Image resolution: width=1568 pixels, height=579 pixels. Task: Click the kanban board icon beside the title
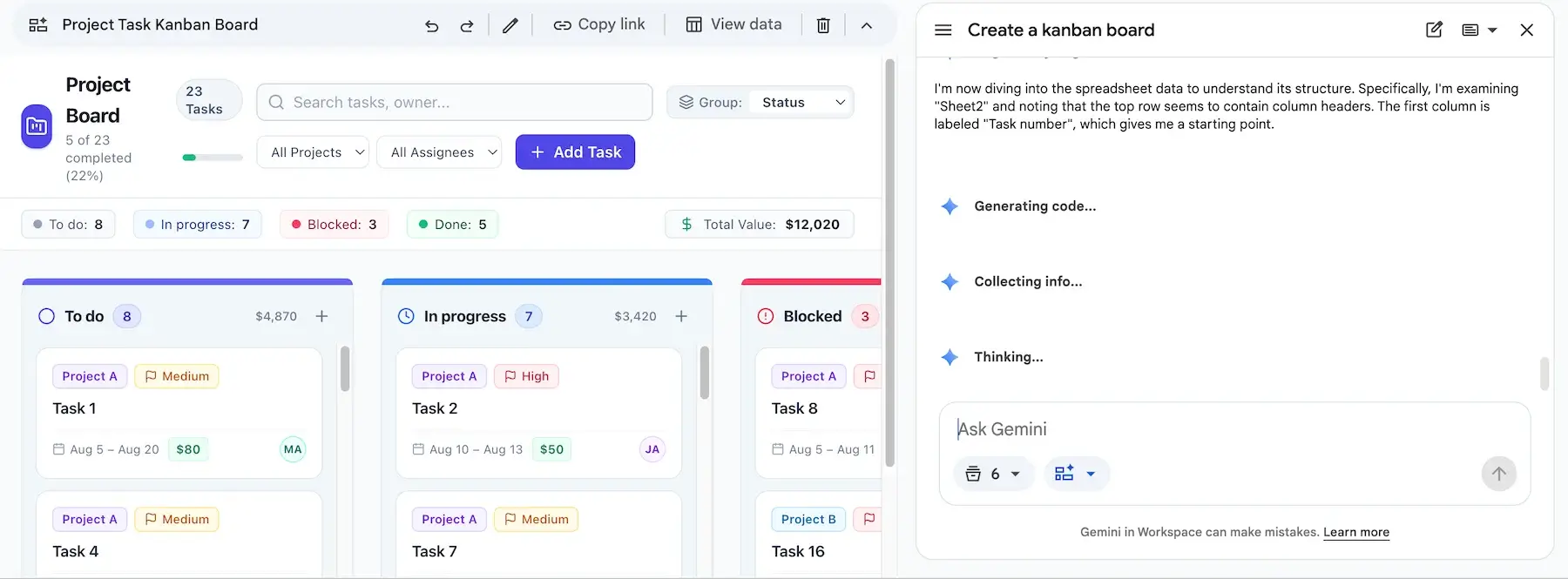pyautogui.click(x=38, y=24)
